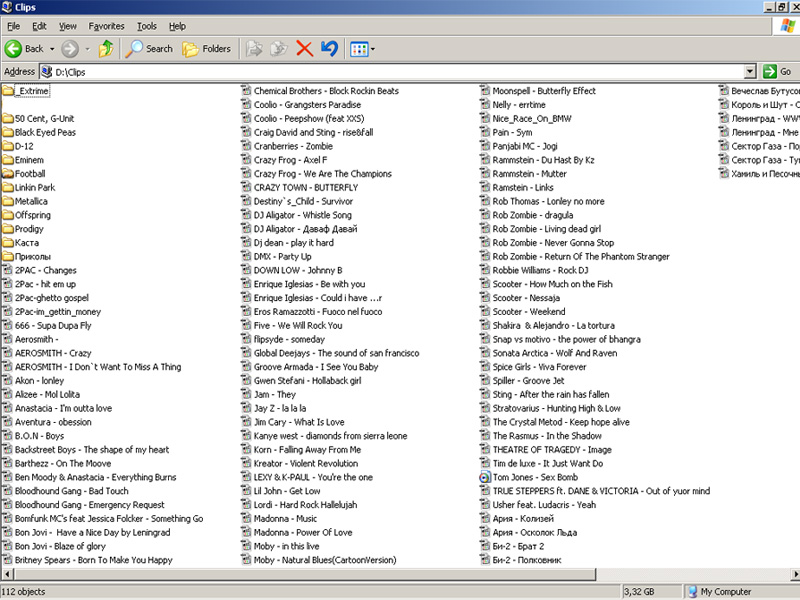Click the Kanye west file icon
Screen dimensions: 800x600
(246, 436)
